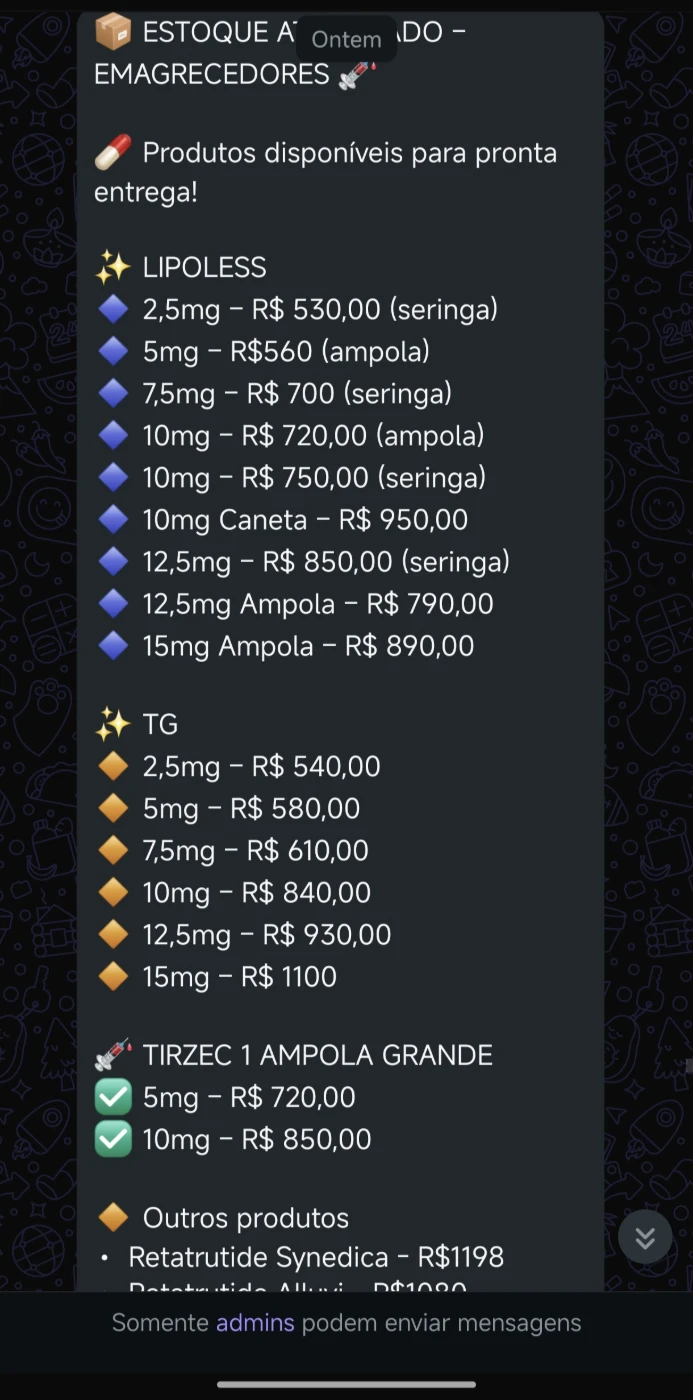693x1400 pixels.
Task: Tap the sparkles emoji next to TG
Action: (x=113, y=725)
